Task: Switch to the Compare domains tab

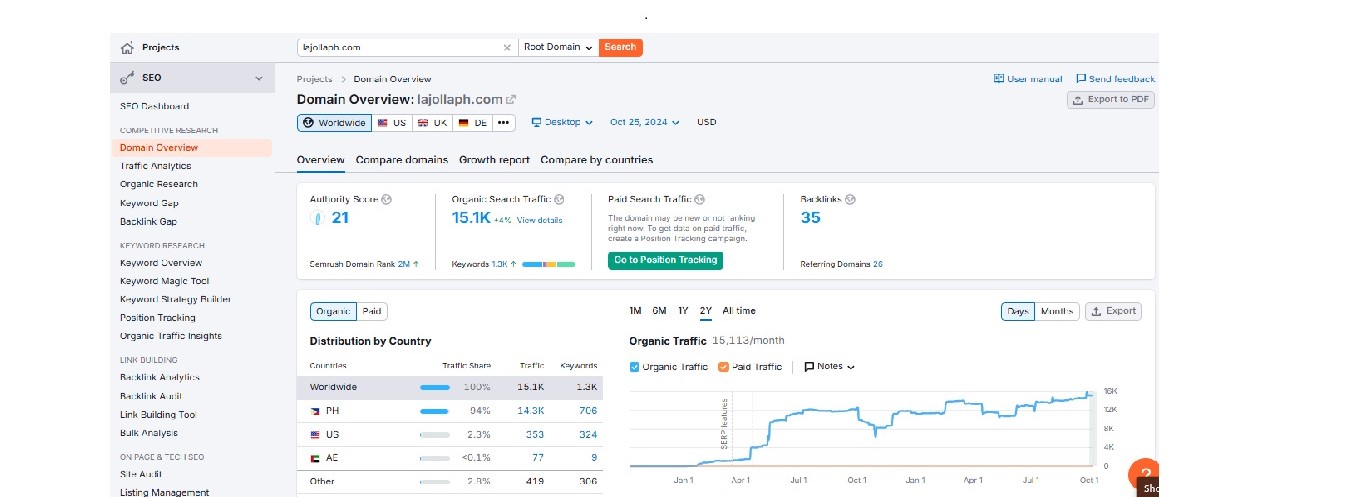Action: 401,160
